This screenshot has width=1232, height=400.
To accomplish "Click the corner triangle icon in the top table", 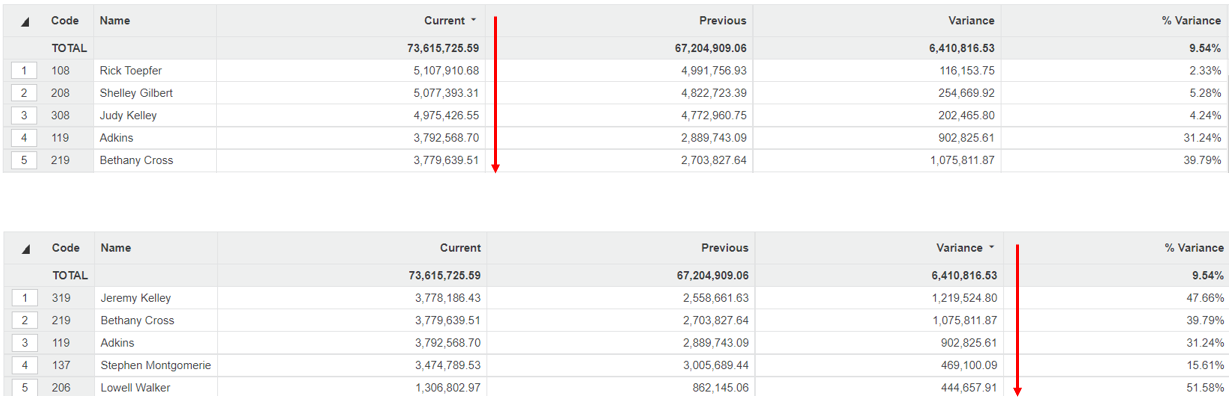I will coord(25,21).
